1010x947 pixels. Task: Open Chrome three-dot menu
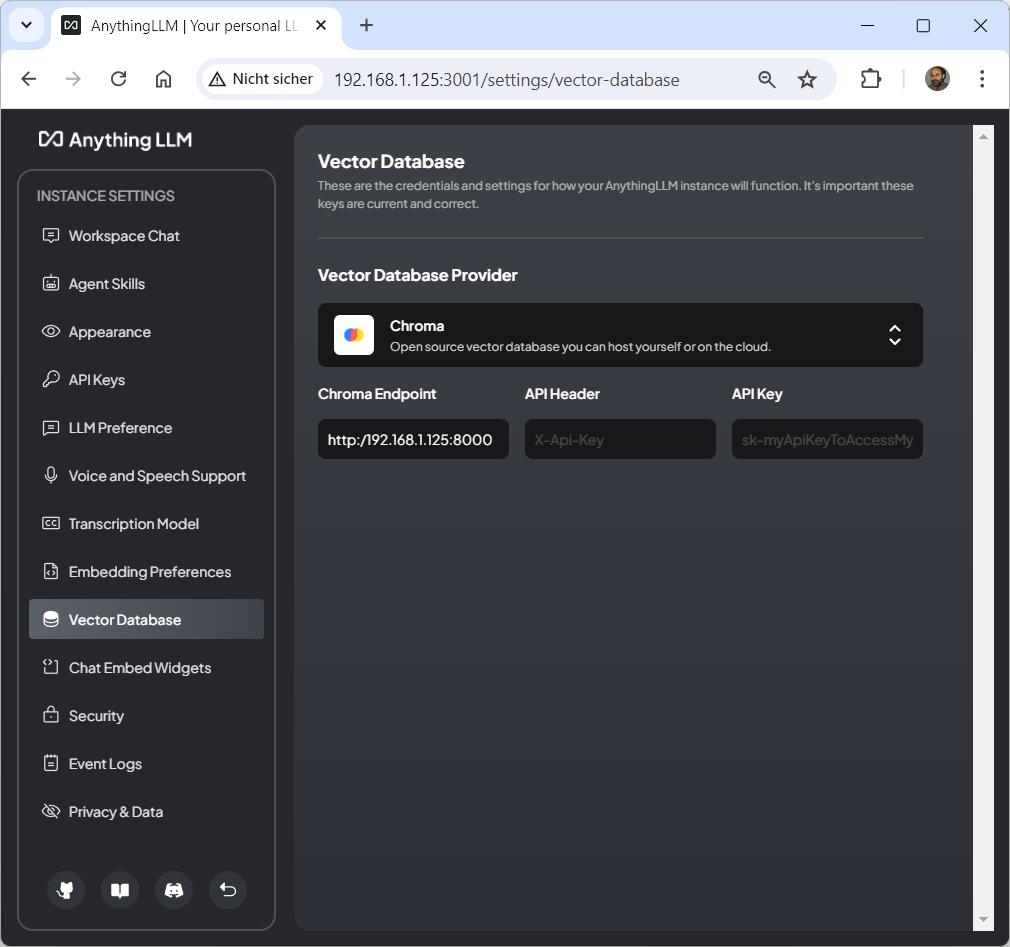pyautogui.click(x=982, y=79)
